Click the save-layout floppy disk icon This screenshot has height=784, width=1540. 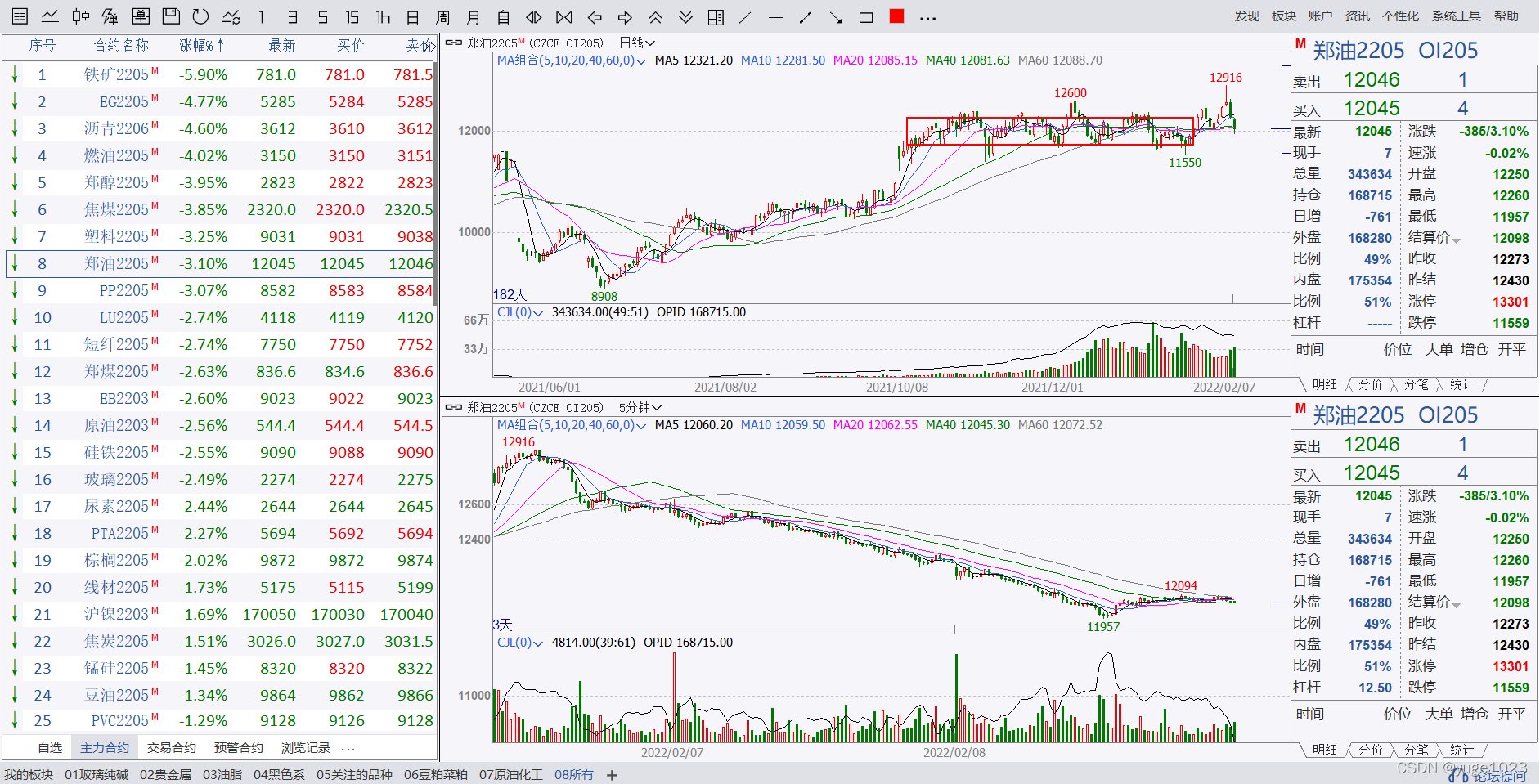tap(171, 16)
